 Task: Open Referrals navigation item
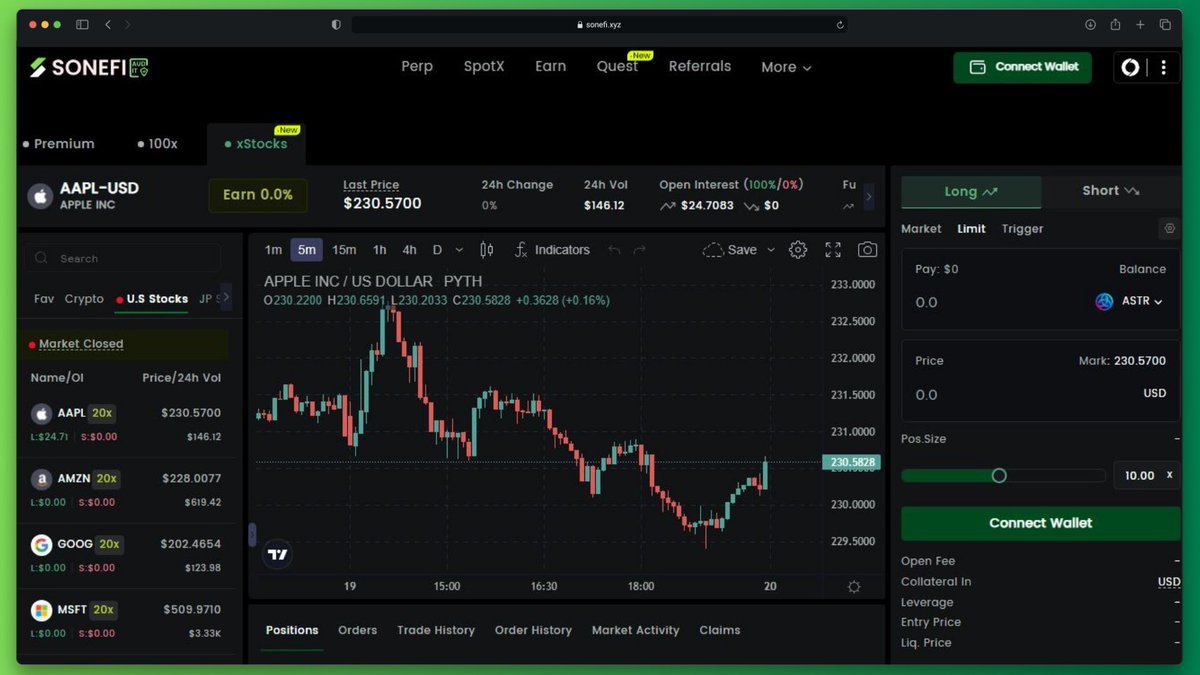[x=700, y=66]
